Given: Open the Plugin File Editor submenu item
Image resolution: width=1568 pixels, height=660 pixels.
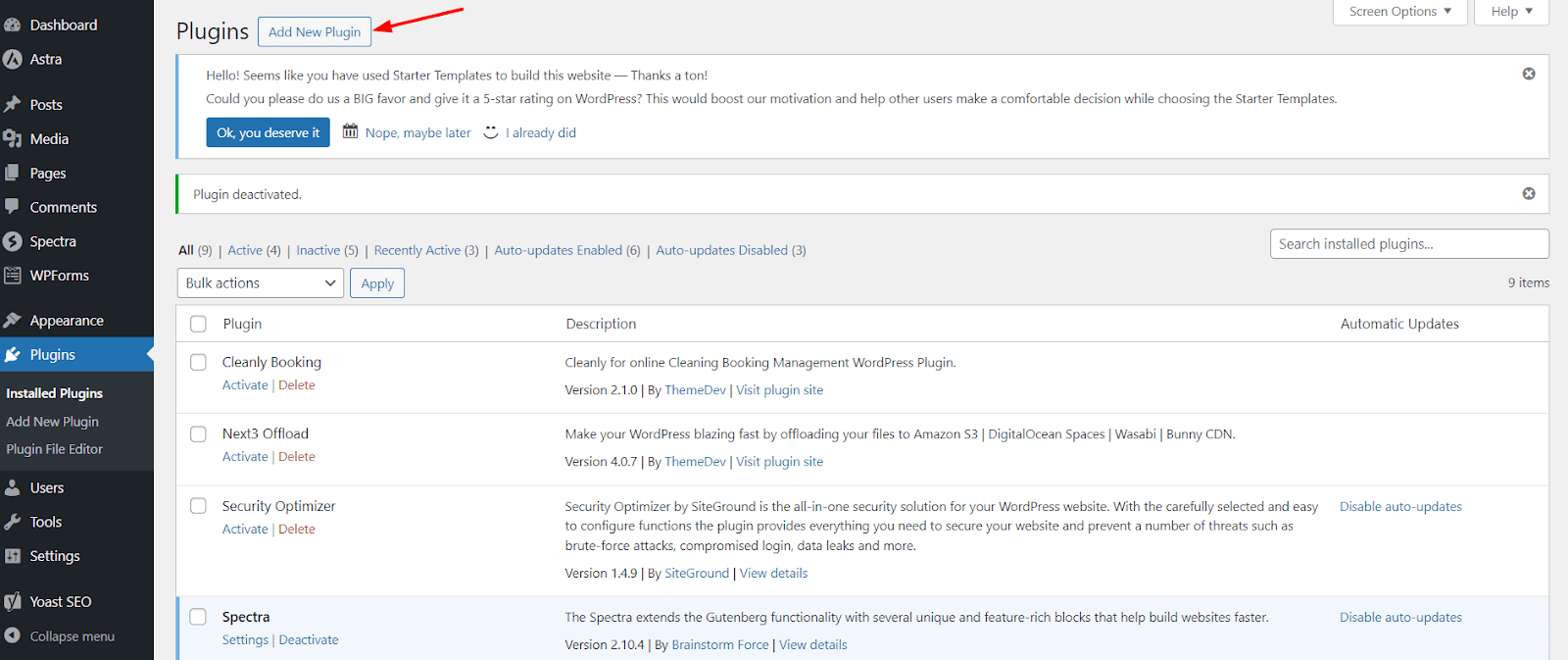Looking at the screenshot, I should tap(55, 449).
